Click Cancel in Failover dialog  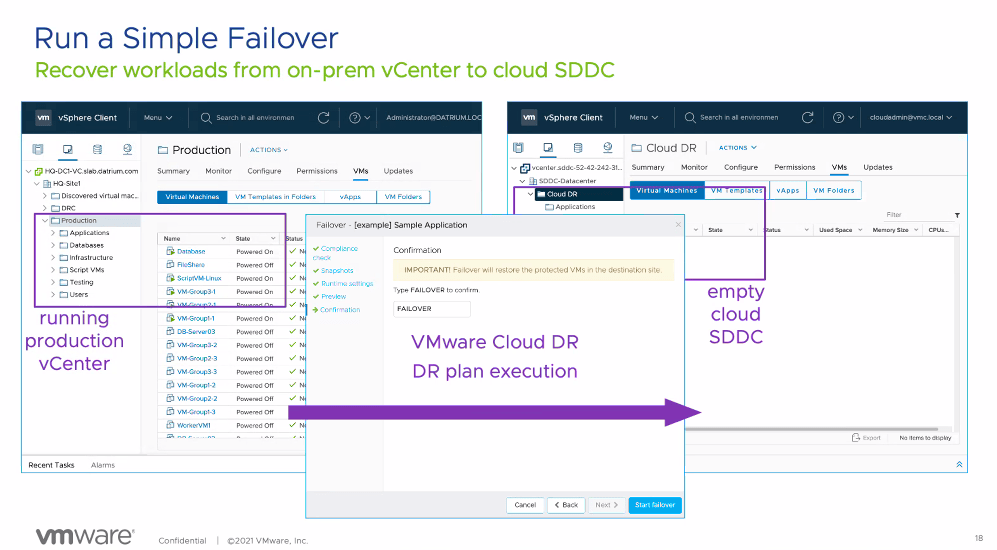pos(525,505)
